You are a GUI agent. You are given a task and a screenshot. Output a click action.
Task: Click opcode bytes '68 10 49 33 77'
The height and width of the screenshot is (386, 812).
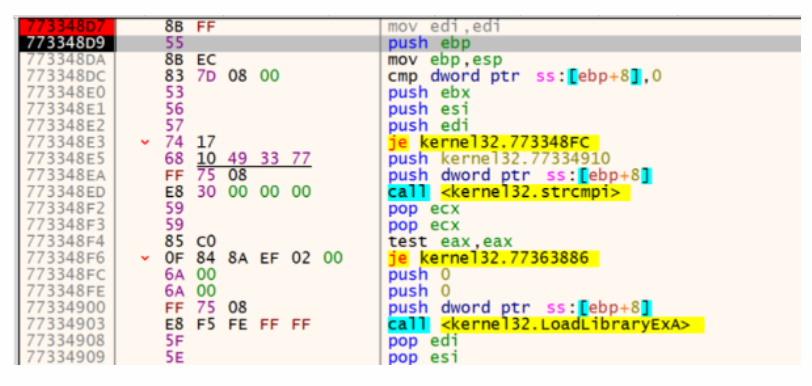238,159
